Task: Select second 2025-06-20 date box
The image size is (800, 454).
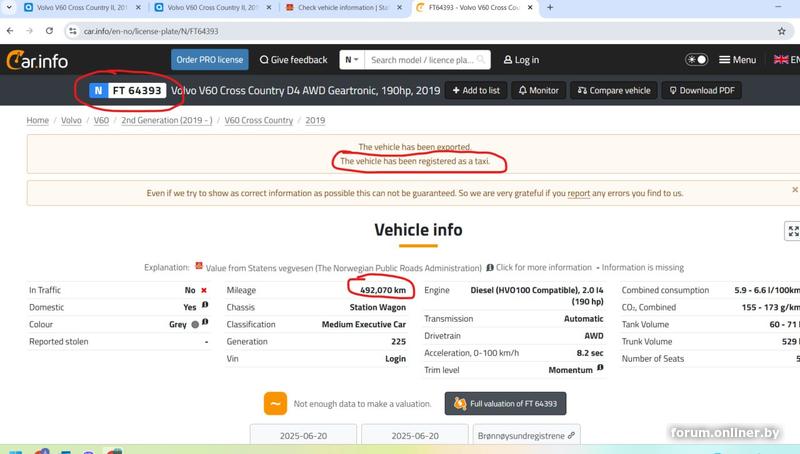Action: [415, 435]
